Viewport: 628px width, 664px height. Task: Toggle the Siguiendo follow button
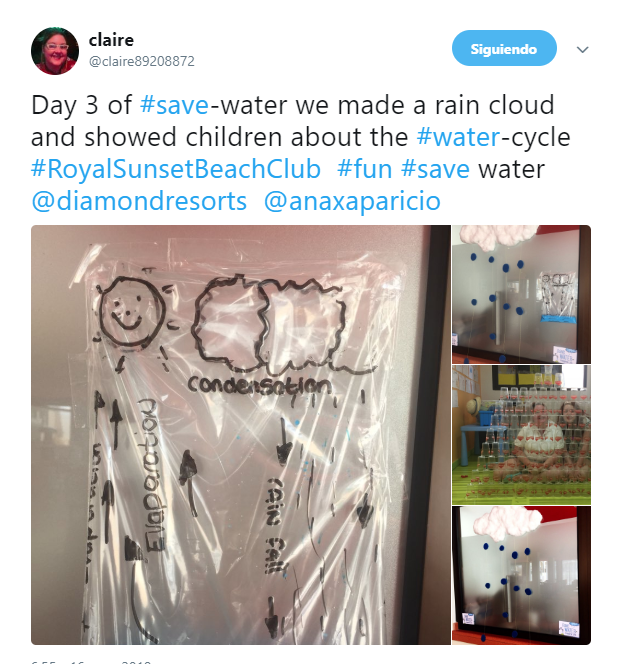pyautogui.click(x=504, y=48)
